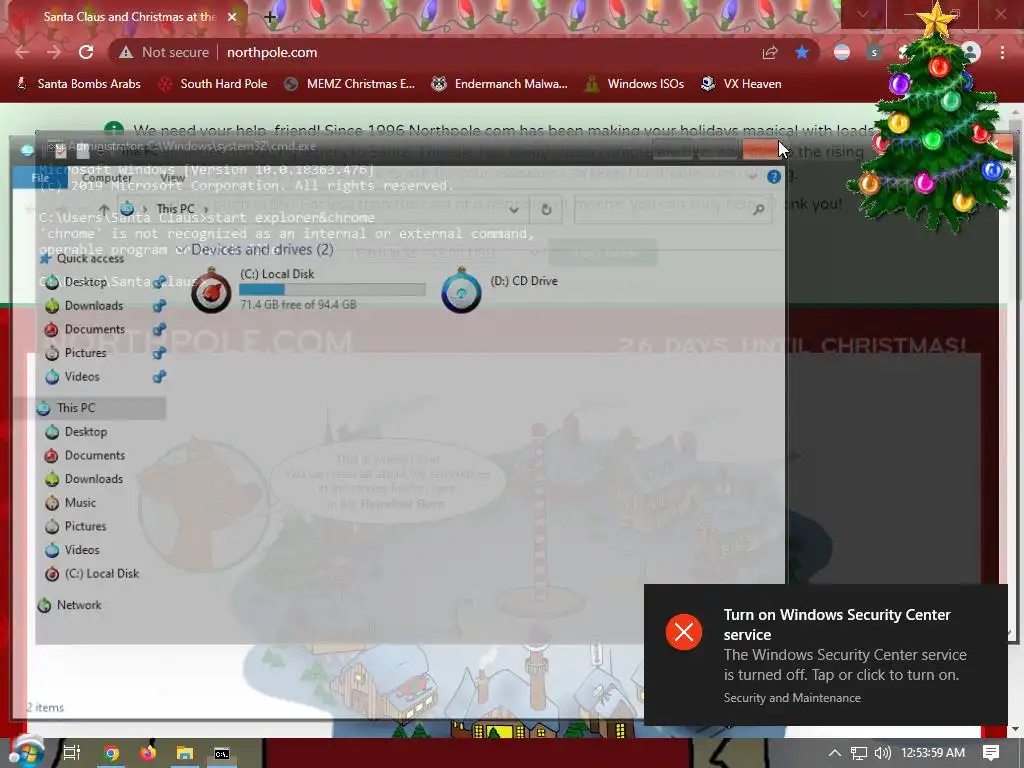Image resolution: width=1024 pixels, height=768 pixels.
Task: Open a new Chrome tab
Action: click(x=270, y=17)
